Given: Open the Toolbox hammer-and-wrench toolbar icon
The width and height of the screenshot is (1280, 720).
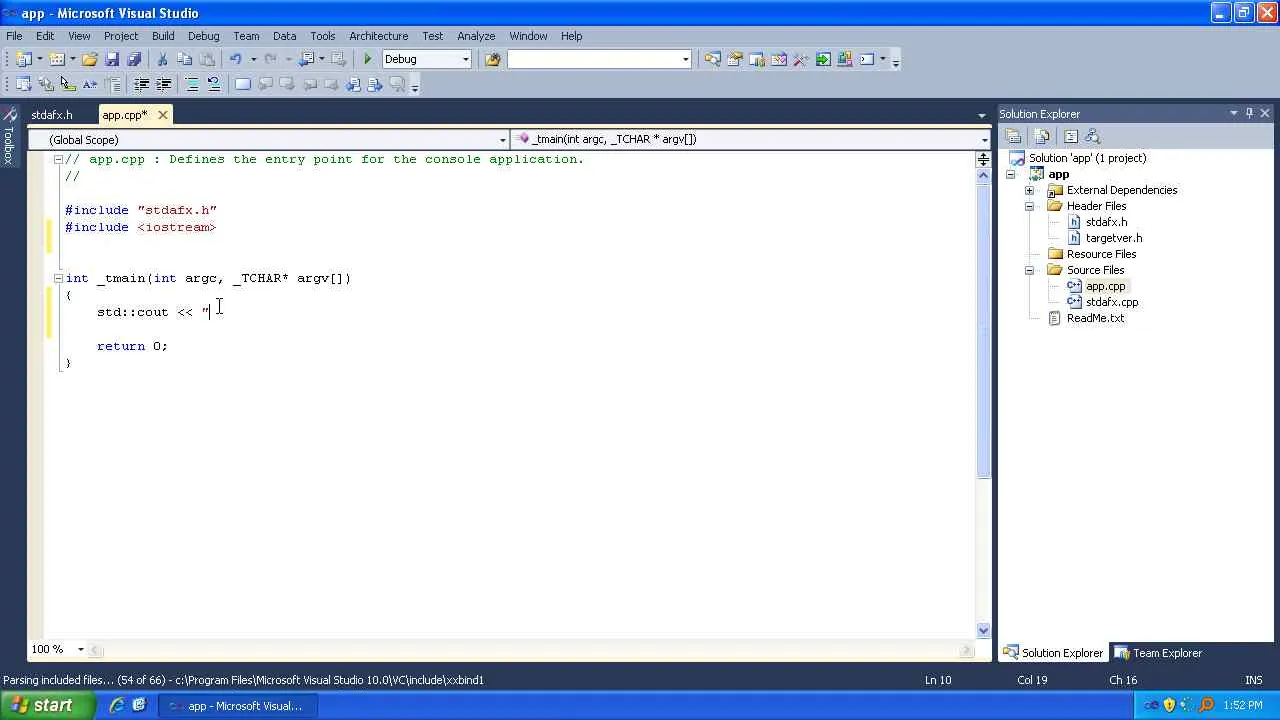Looking at the screenshot, I should [x=801, y=59].
